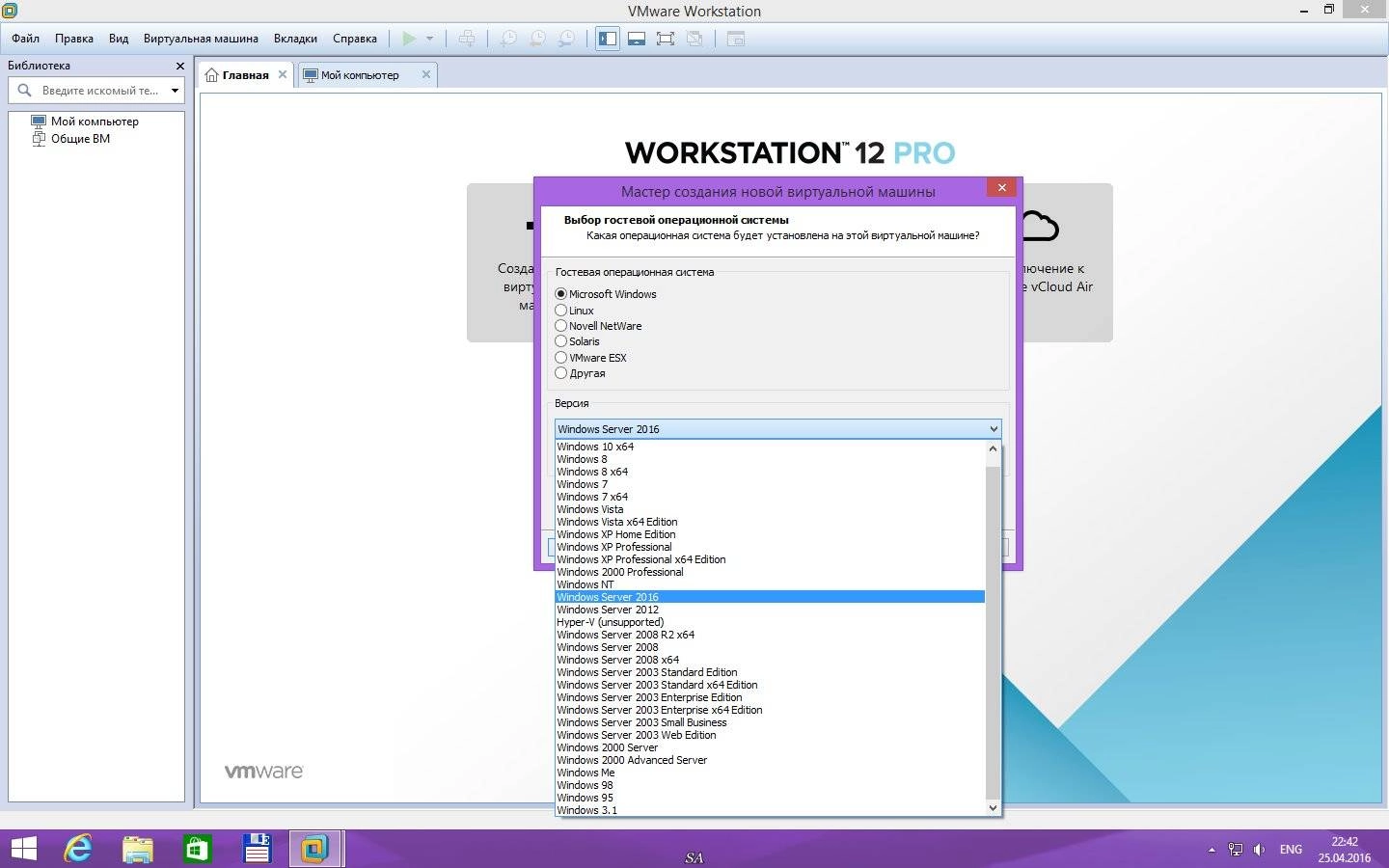
Task: Open the Windows Store taskbar icon
Action: tap(197, 849)
